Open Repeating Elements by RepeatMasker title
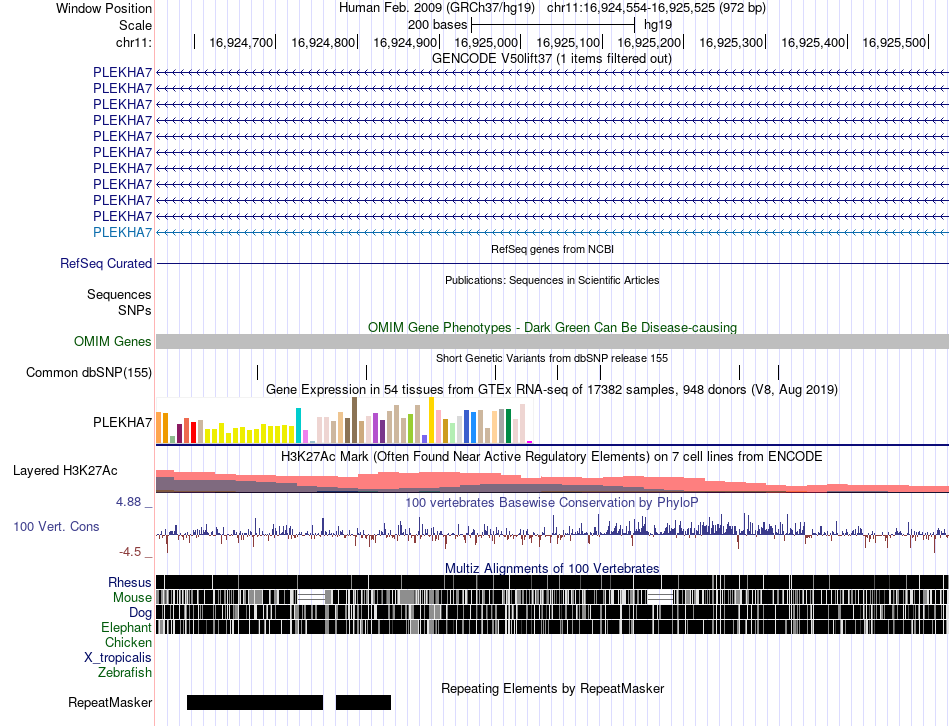Screen dimensions: 950x726 552,688
